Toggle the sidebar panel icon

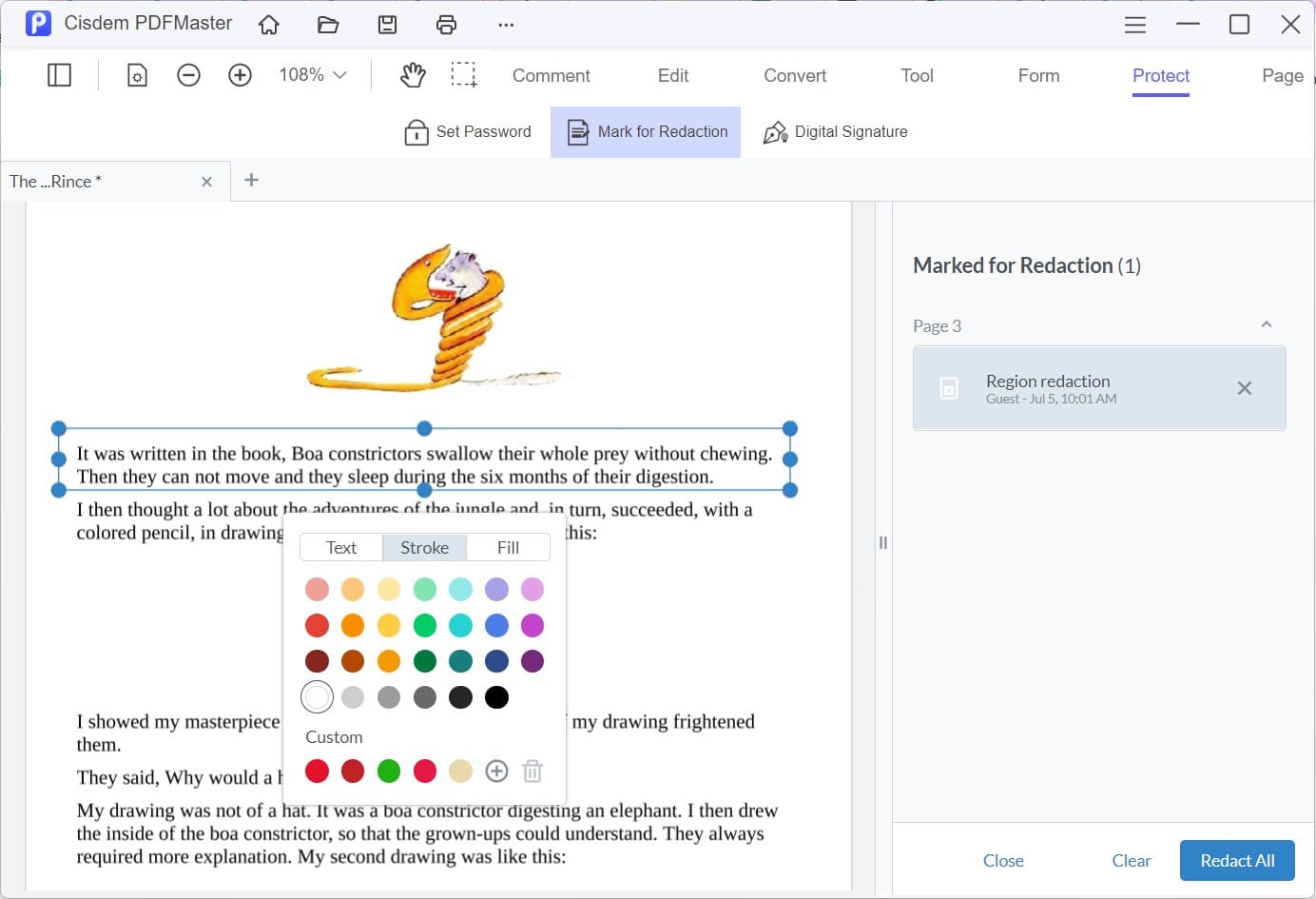[59, 75]
